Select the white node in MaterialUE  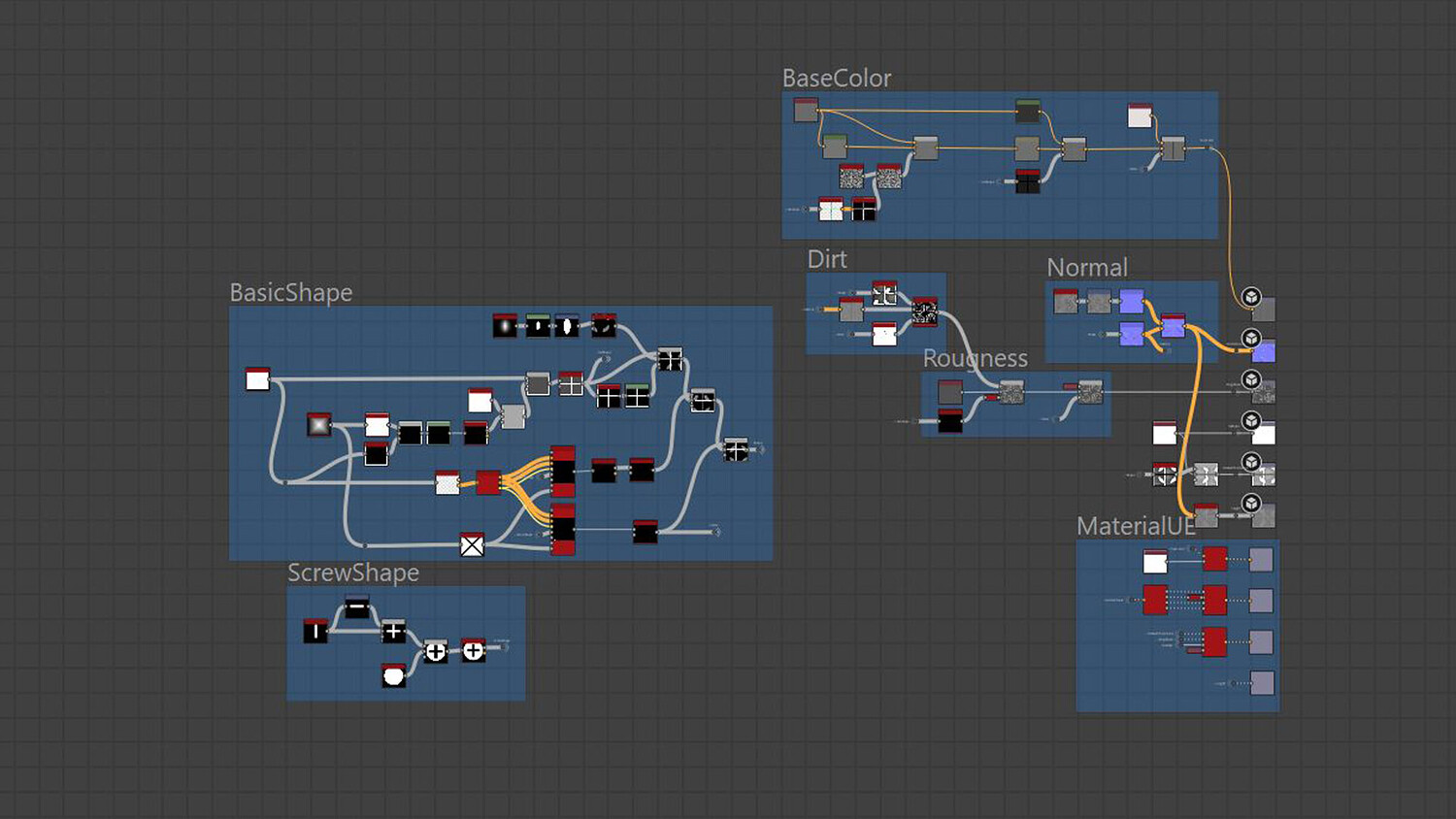[x=1155, y=561]
